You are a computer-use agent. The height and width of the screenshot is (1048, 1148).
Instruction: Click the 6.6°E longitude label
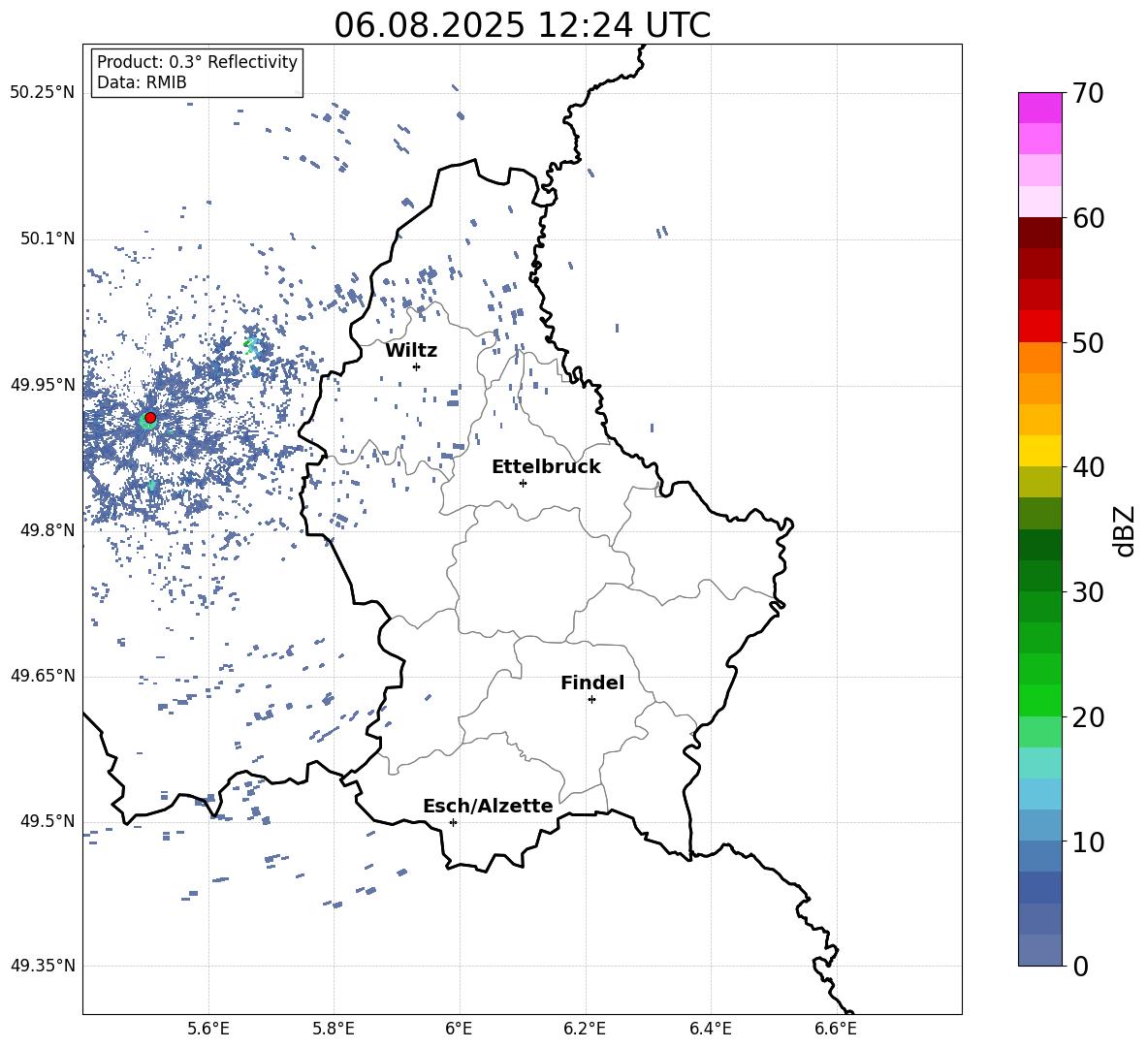click(836, 1029)
